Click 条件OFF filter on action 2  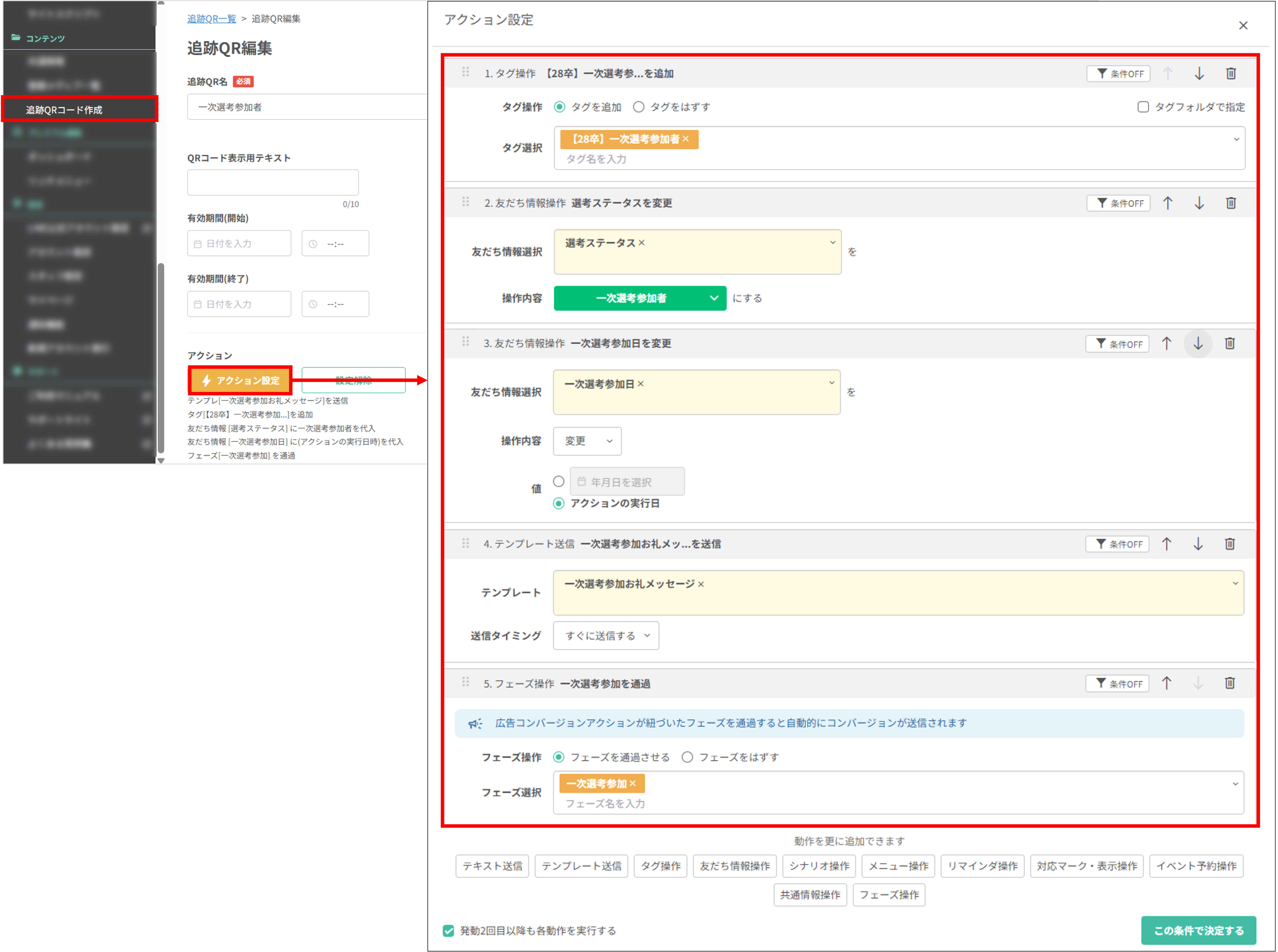1118,203
